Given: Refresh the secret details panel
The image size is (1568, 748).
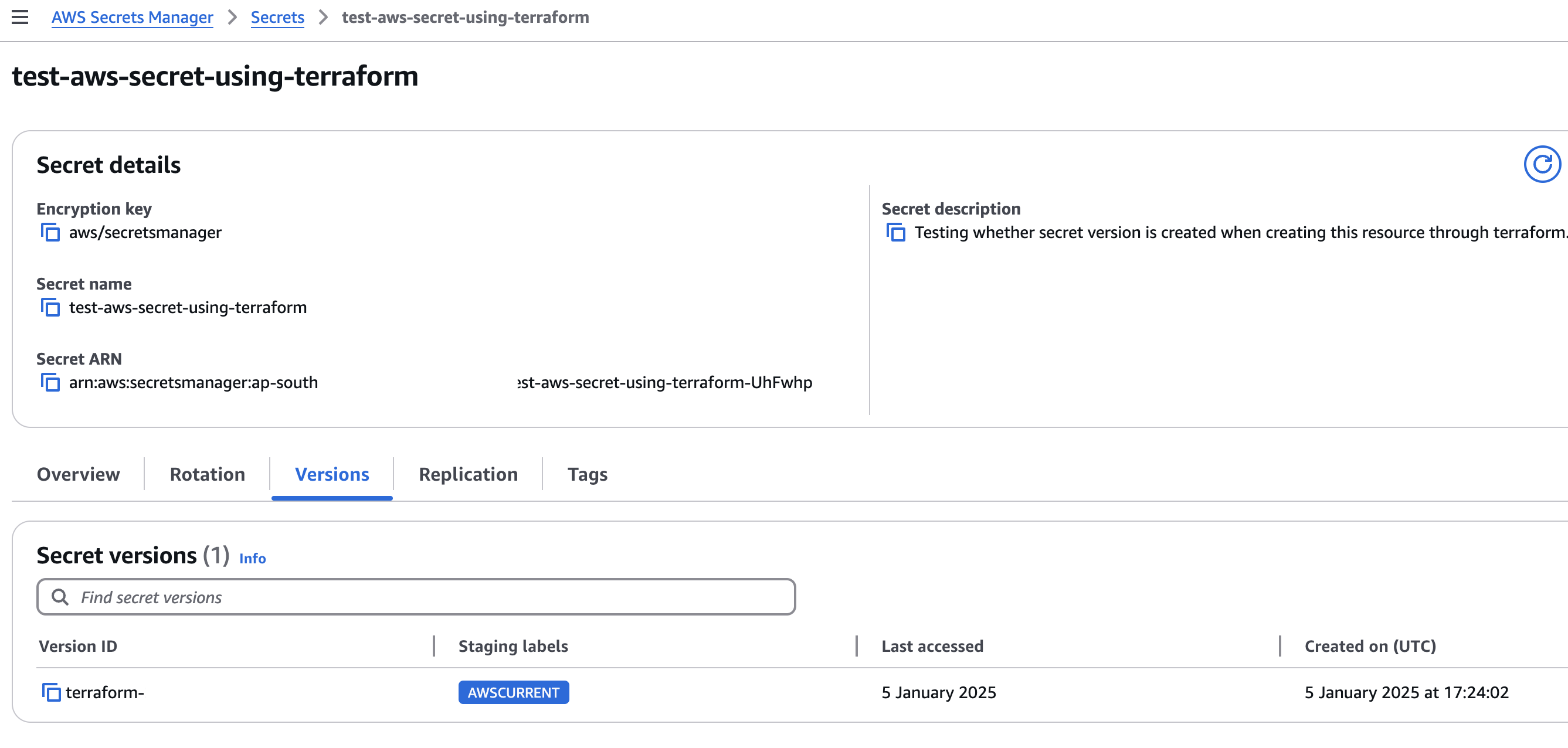Looking at the screenshot, I should (1541, 164).
